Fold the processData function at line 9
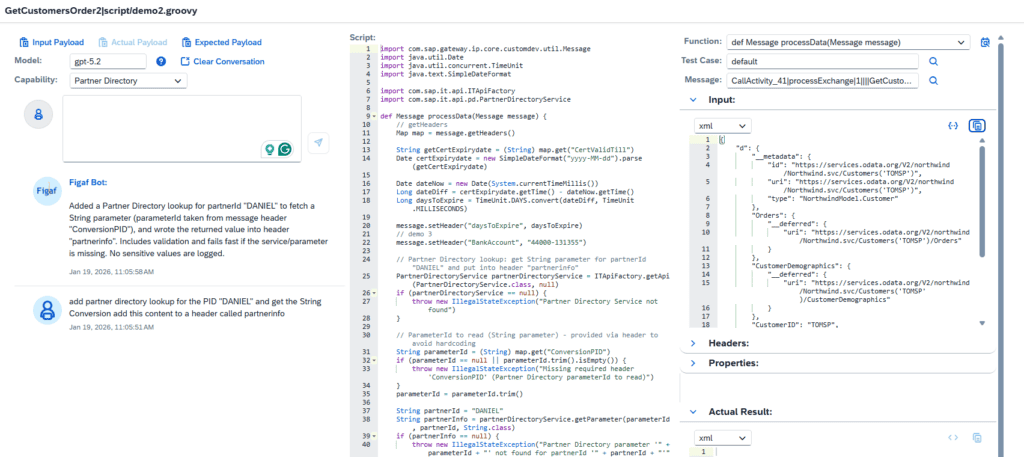This screenshot has height=457, width=1024. [x=374, y=117]
